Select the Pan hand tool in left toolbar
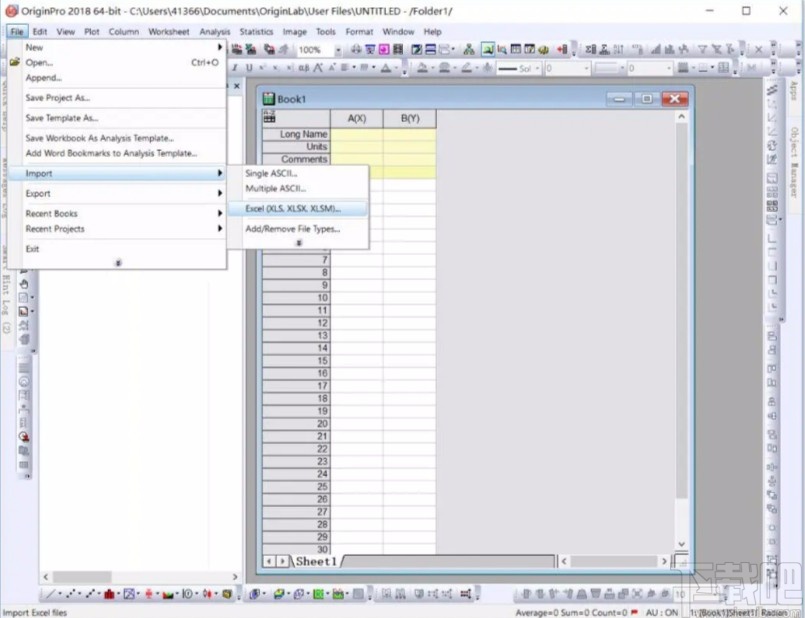The height and width of the screenshot is (618, 805). coord(24,283)
